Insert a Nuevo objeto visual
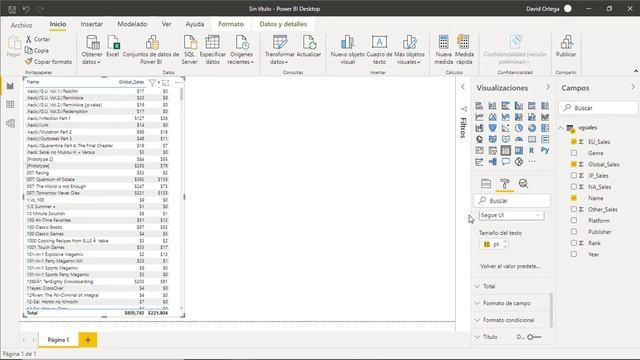Image resolution: width=640 pixels, height=360 pixels. click(348, 50)
